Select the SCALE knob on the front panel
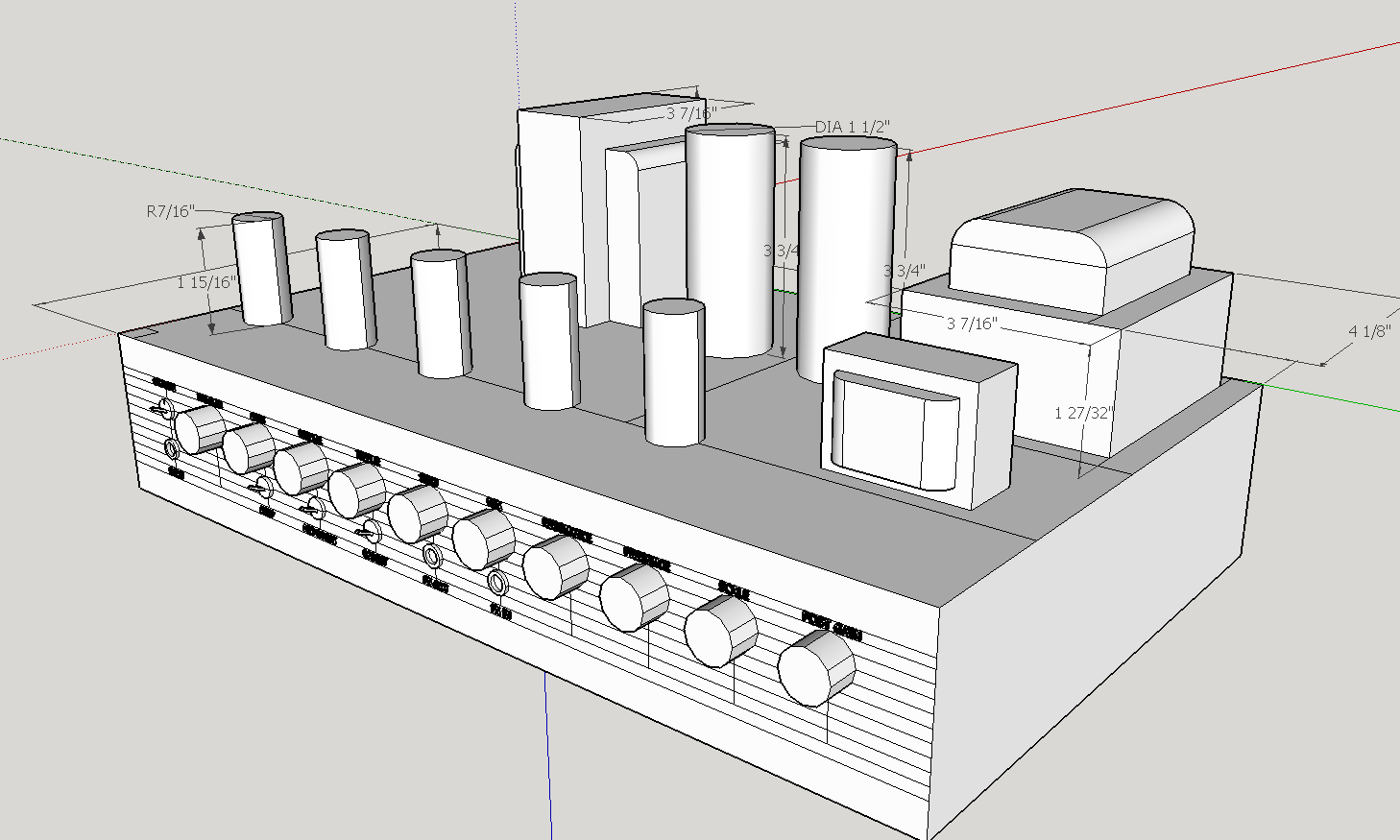Image resolution: width=1400 pixels, height=840 pixels. tap(721, 631)
